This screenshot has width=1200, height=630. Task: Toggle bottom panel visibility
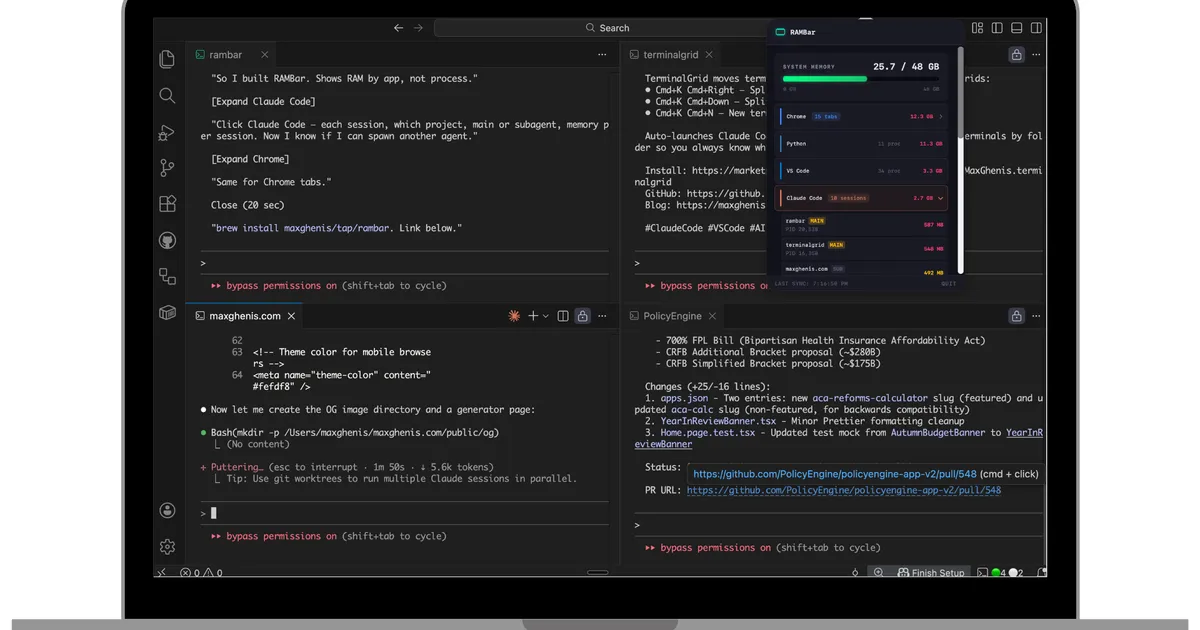click(1017, 28)
